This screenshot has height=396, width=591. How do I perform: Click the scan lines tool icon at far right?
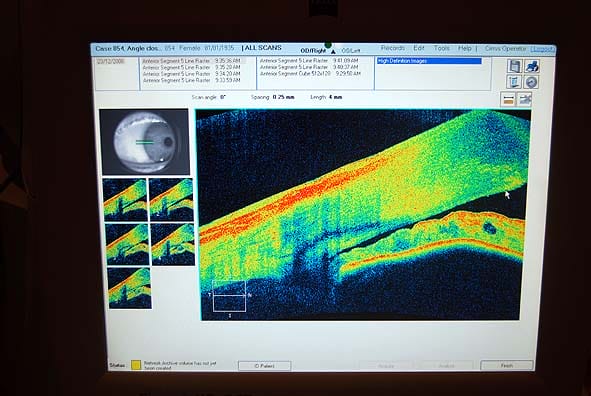coord(525,99)
